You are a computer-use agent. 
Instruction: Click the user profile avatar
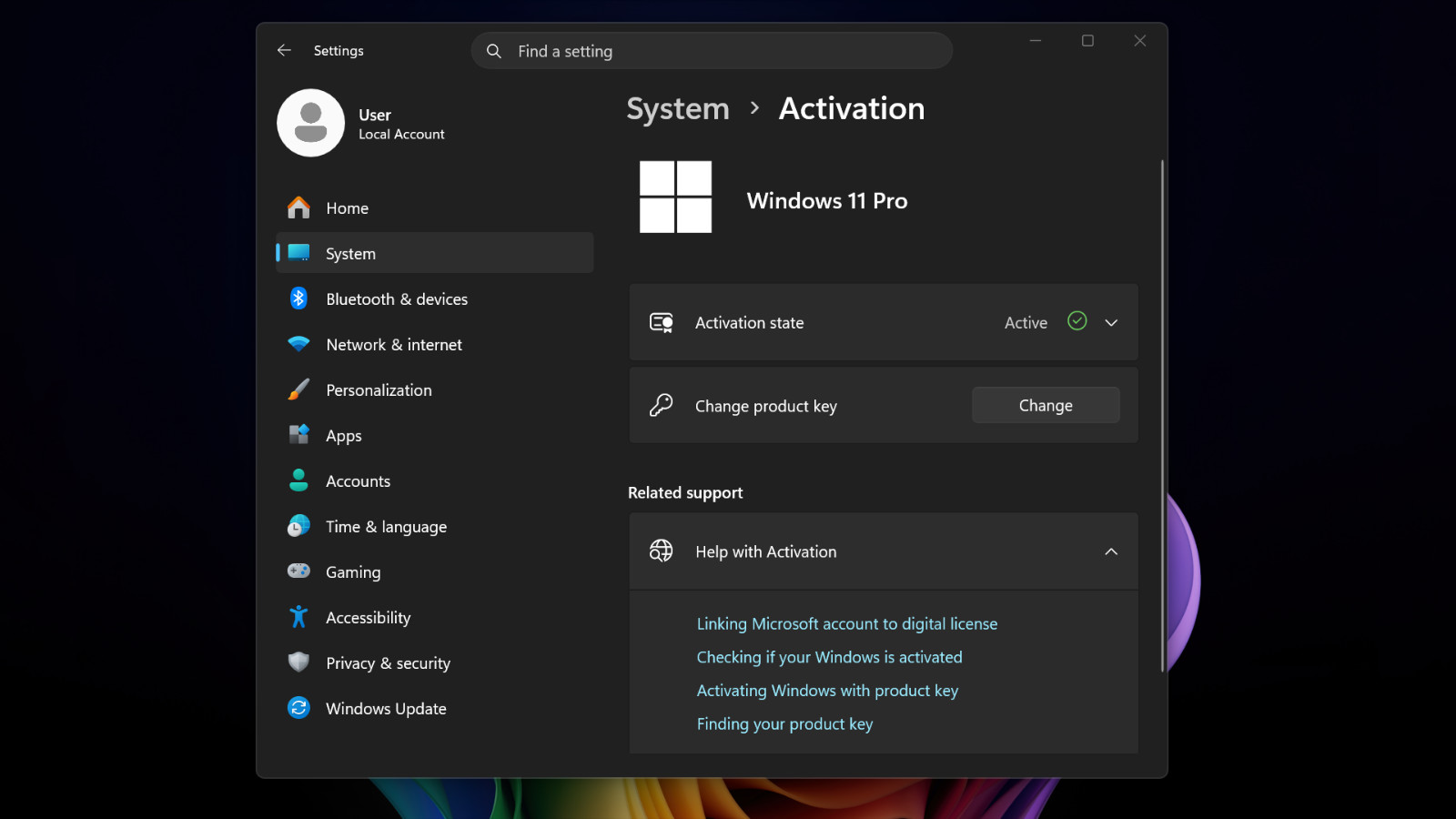[x=311, y=123]
